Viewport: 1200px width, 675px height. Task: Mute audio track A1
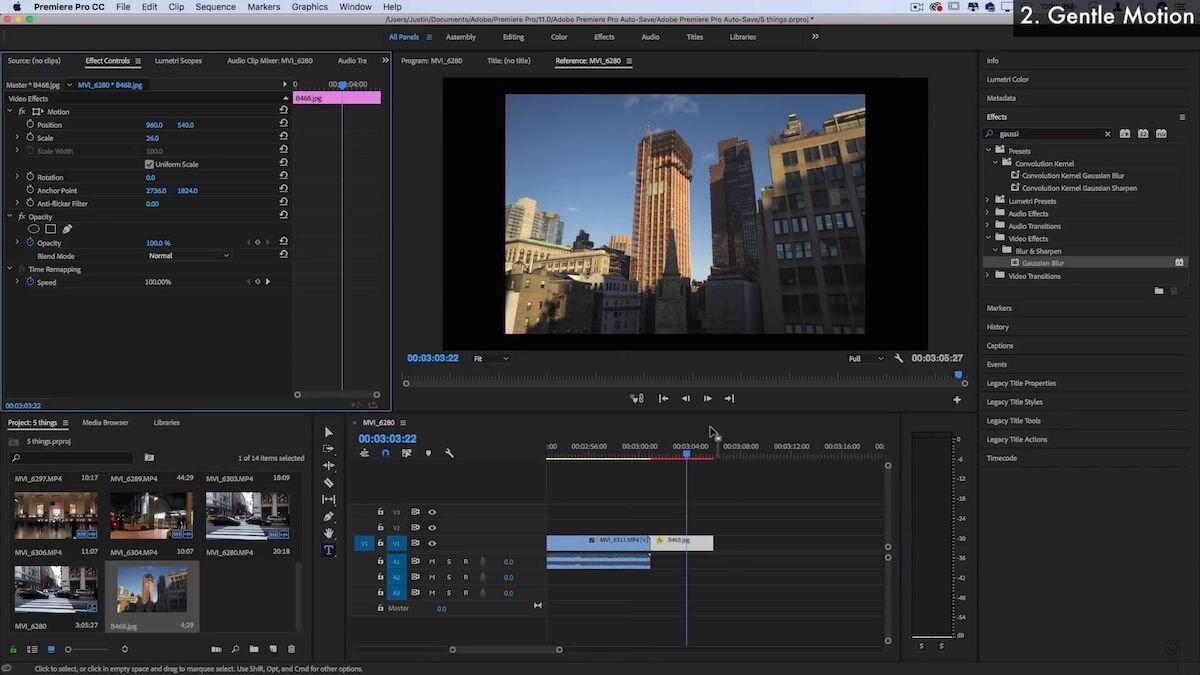(x=432, y=561)
